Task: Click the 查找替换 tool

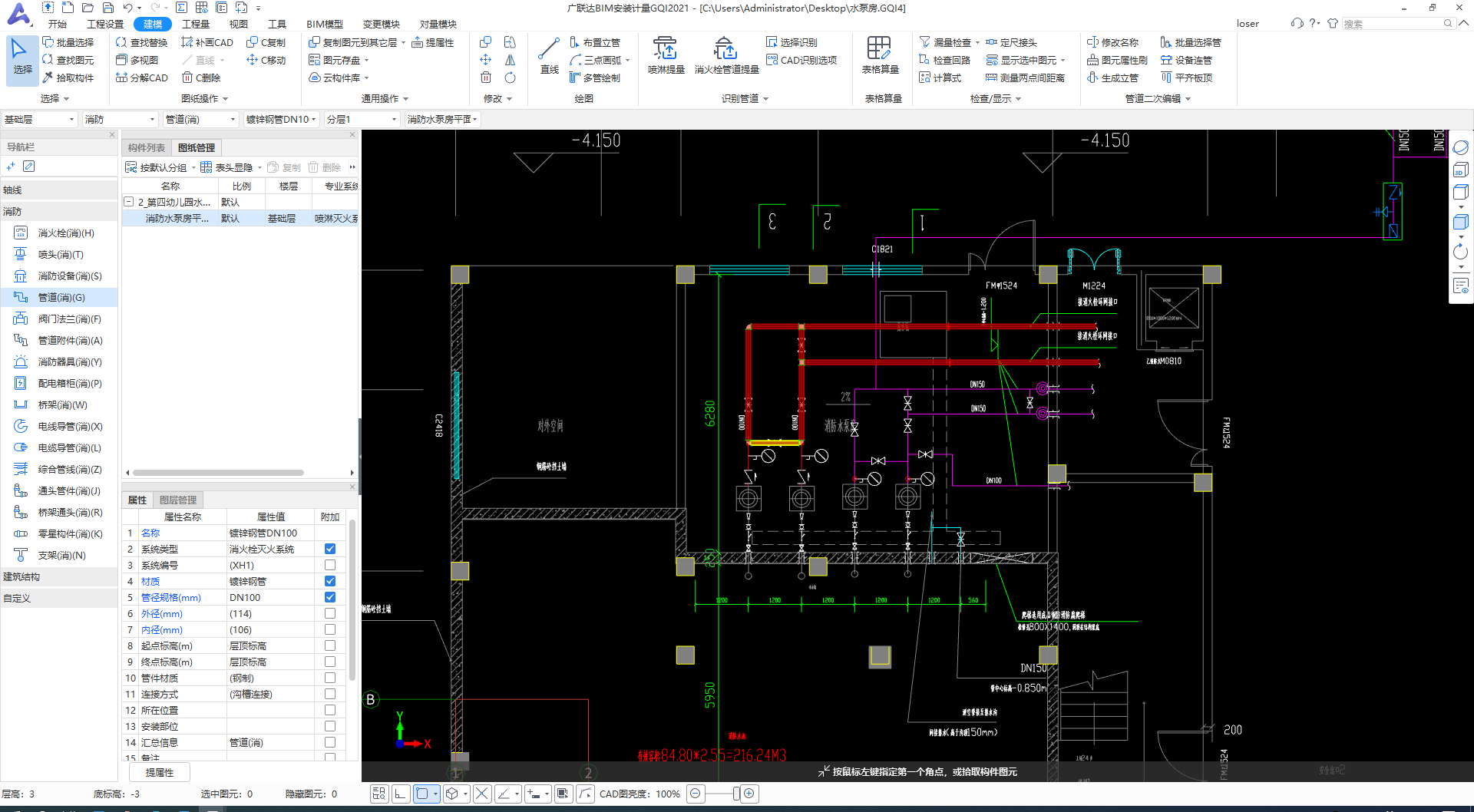Action: [141, 42]
